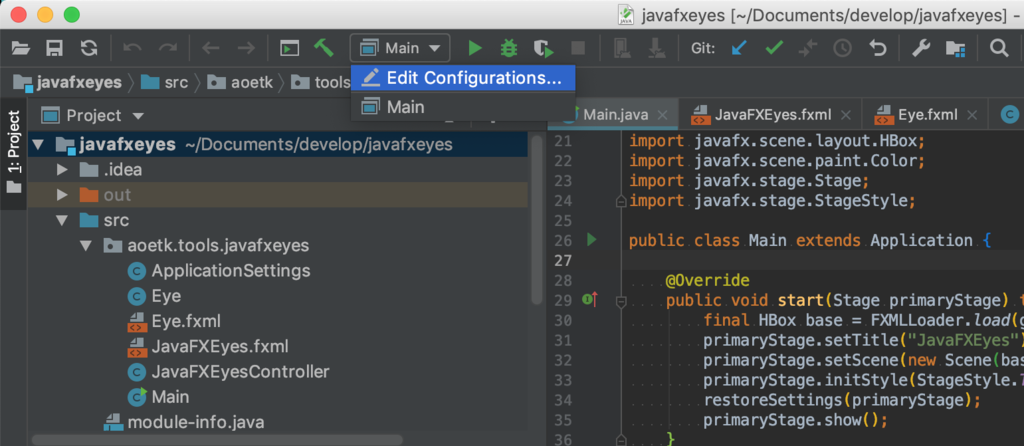Navigate Back with left arrow icon
Viewport: 1024px width, 446px height.
click(210, 48)
